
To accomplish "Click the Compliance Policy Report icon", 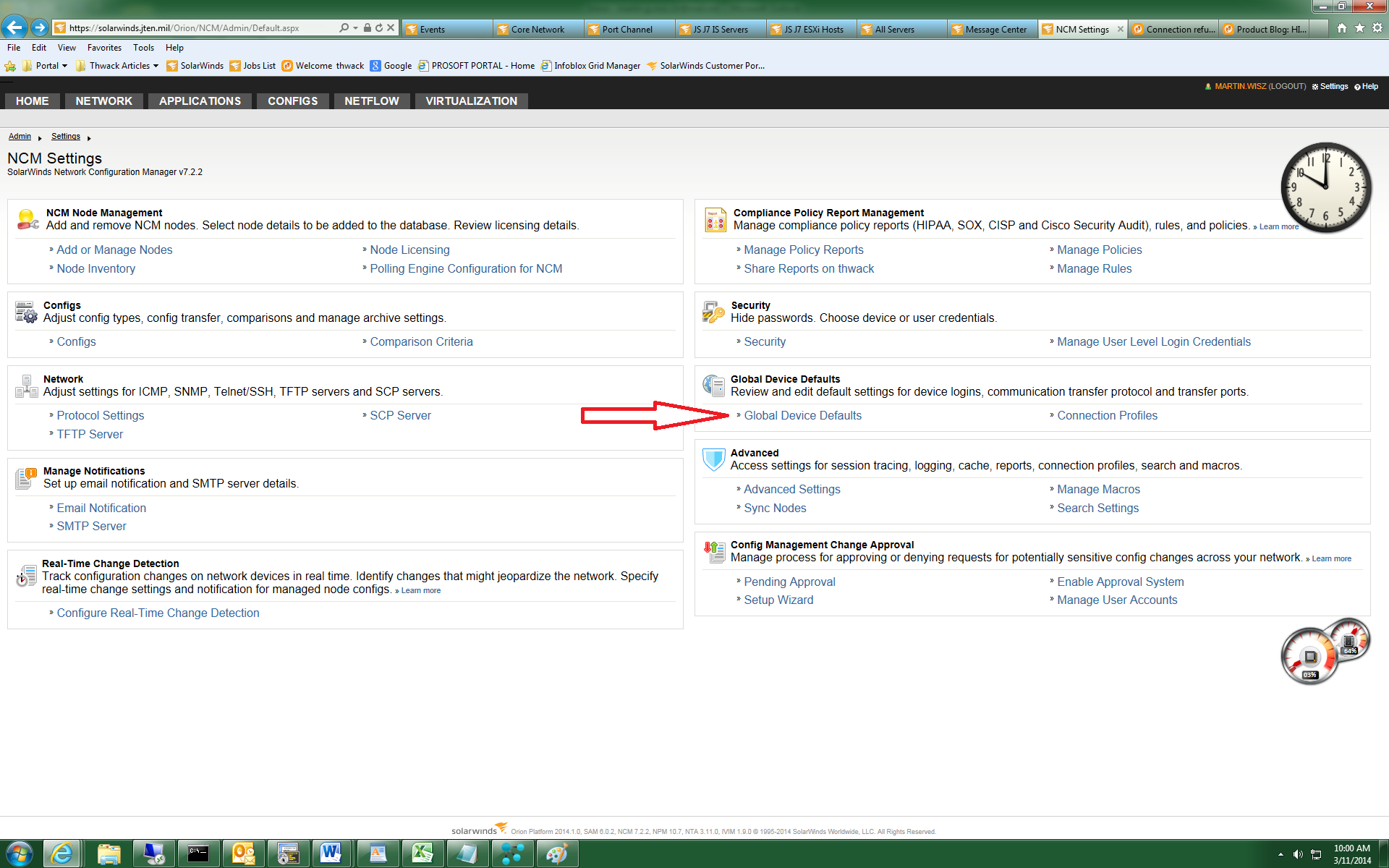I will [x=715, y=219].
